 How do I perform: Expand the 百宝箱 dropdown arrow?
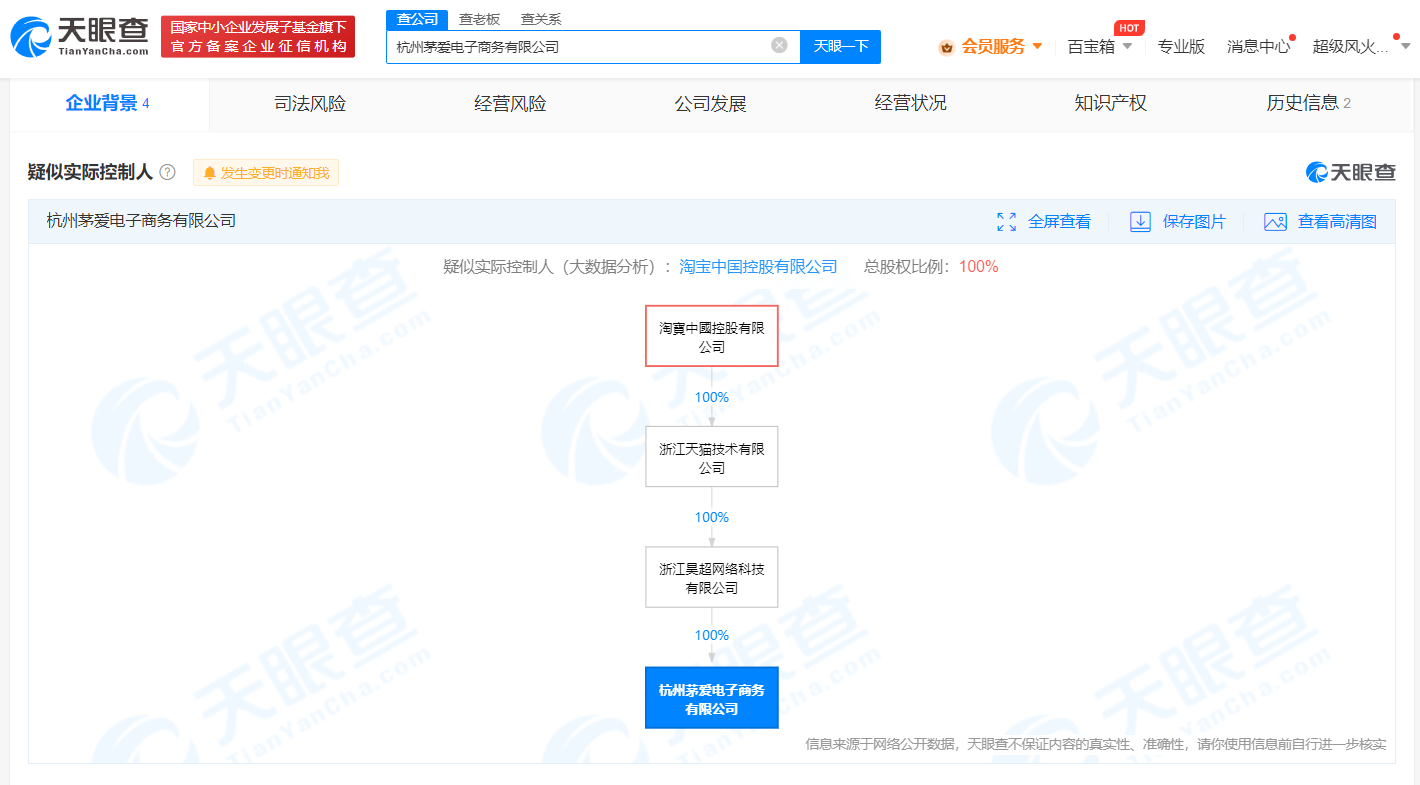click(1127, 46)
